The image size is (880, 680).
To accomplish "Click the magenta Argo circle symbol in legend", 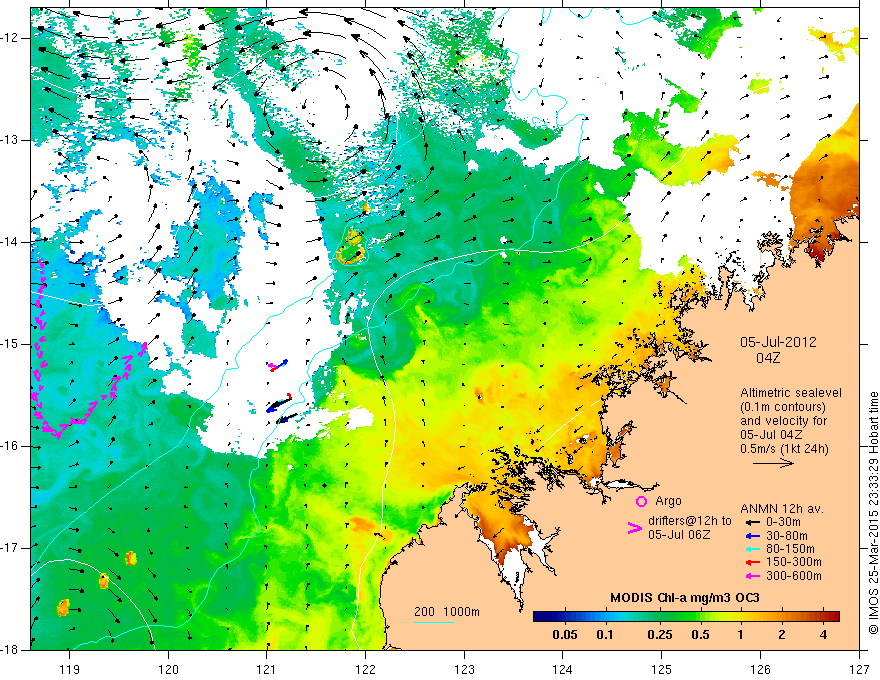I will [641, 502].
